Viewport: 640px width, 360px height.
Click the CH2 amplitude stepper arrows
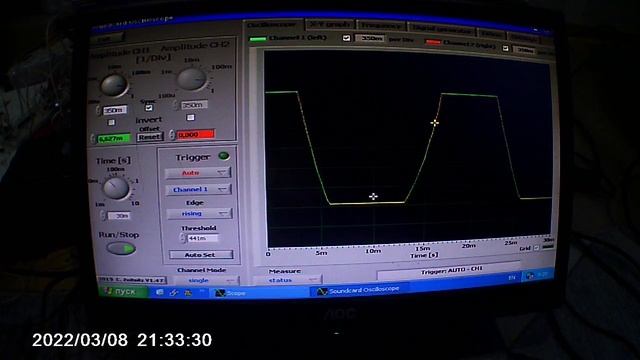tap(176, 105)
